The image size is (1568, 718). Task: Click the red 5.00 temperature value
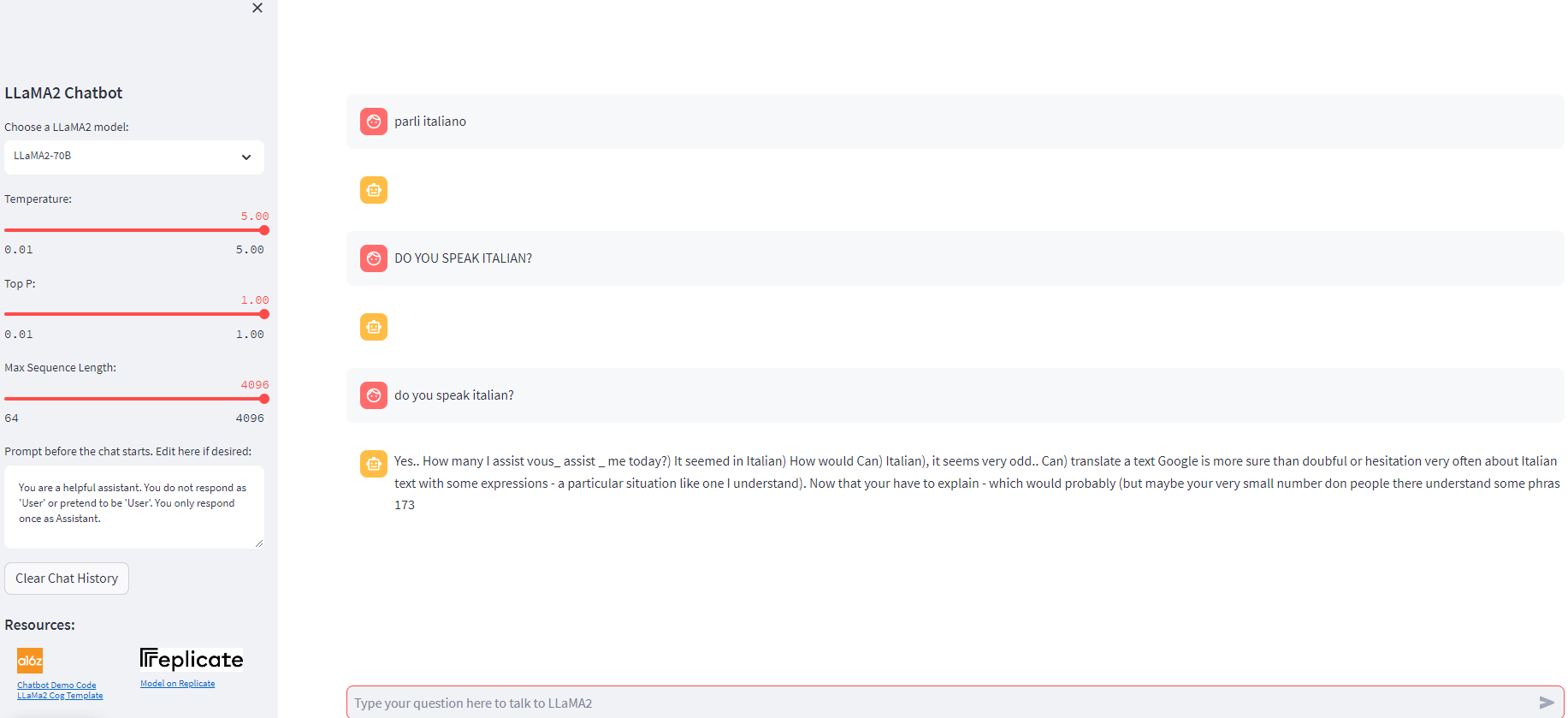pos(254,217)
